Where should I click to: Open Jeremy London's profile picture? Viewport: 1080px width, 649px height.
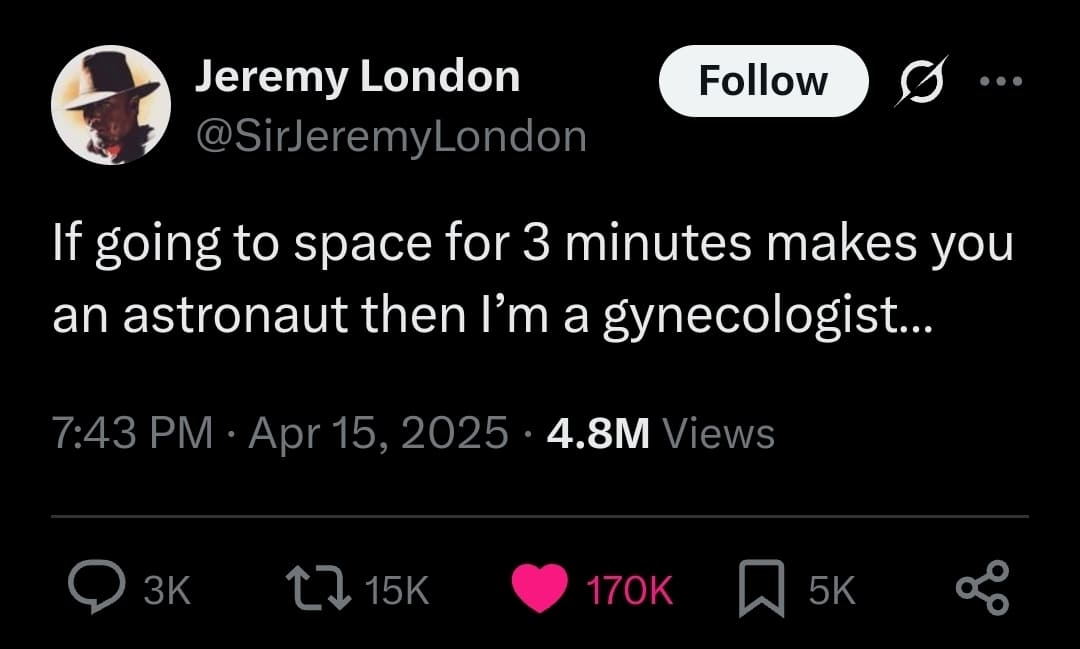click(110, 105)
